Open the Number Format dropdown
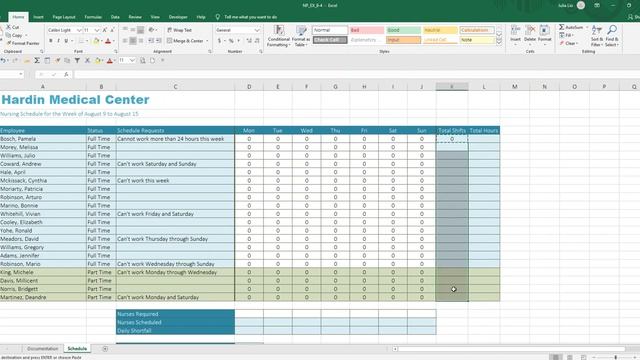Screen dimensions: 640x360 [257, 30]
